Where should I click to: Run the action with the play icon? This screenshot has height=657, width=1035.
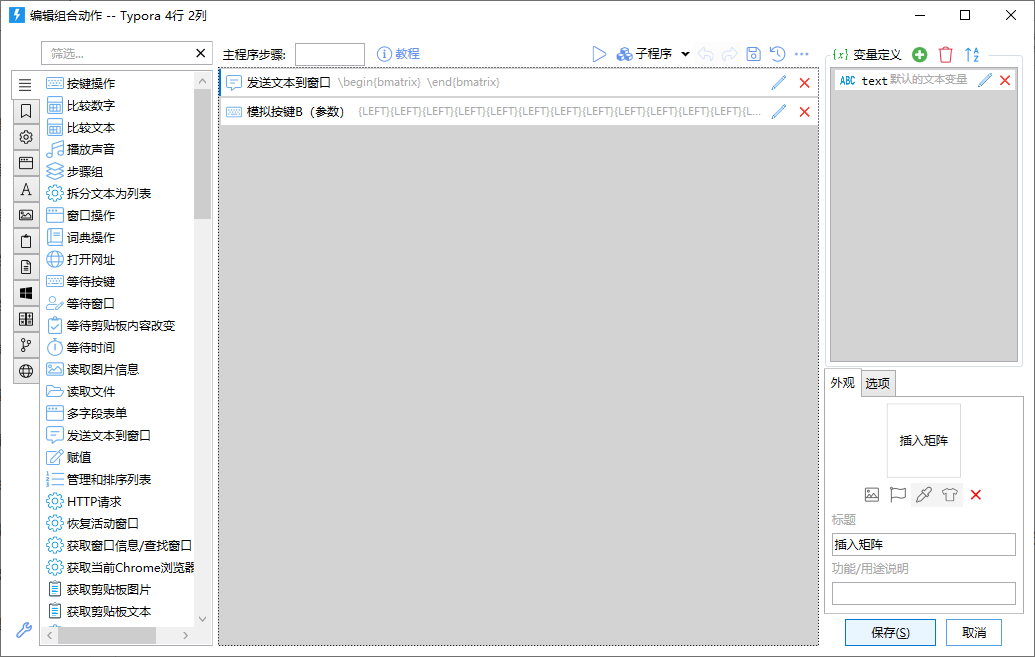coord(599,54)
